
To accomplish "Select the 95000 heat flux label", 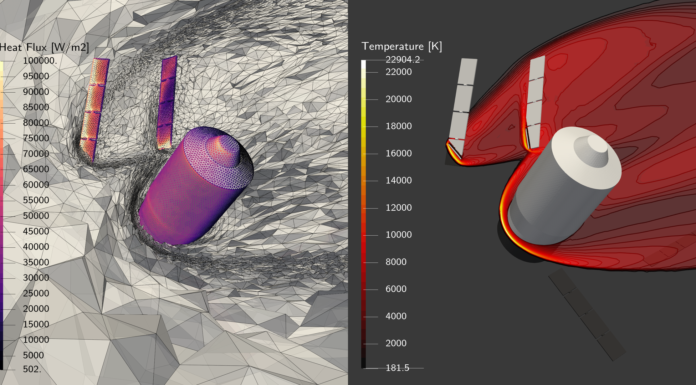I will coord(36,76).
